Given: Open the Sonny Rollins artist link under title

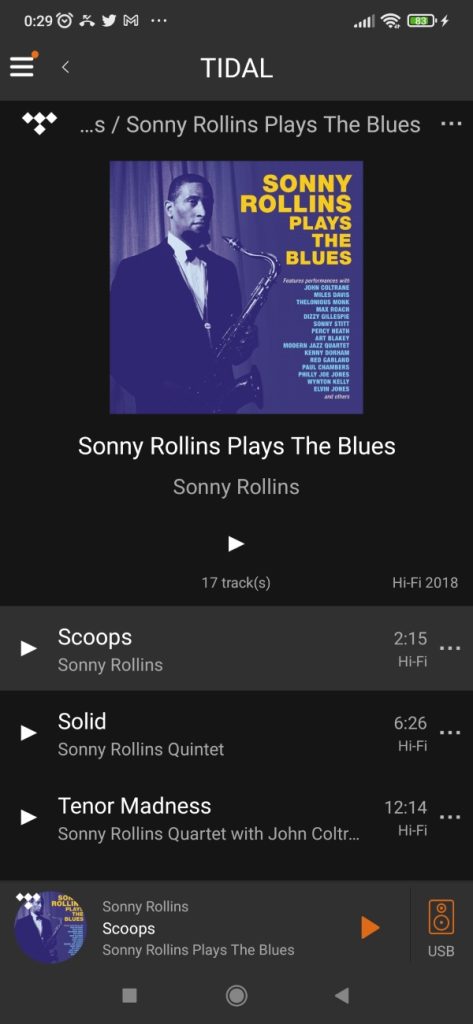Looking at the screenshot, I should (x=236, y=487).
